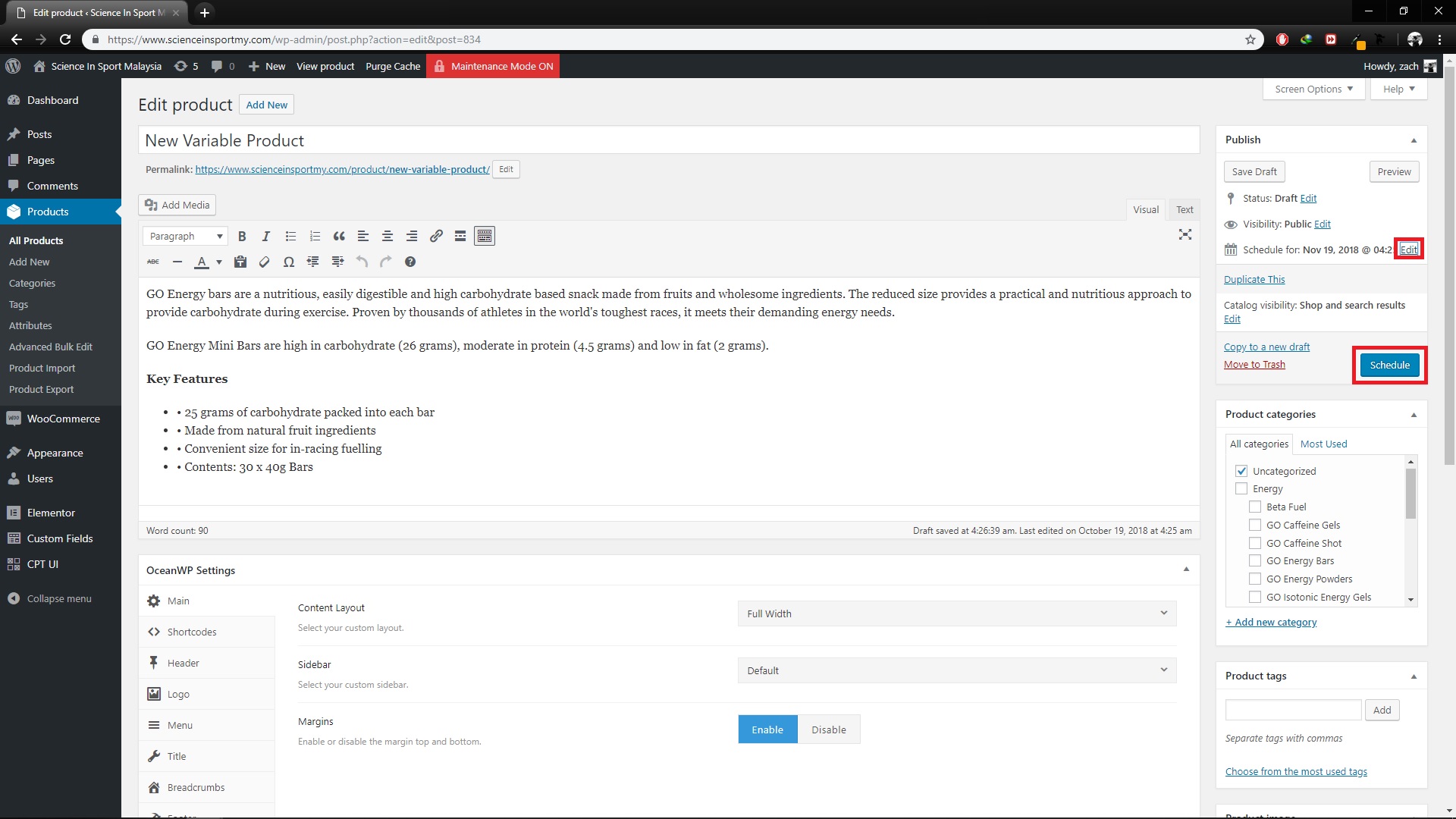
Task: Enable margins in OceanWP Settings
Action: coord(767,730)
